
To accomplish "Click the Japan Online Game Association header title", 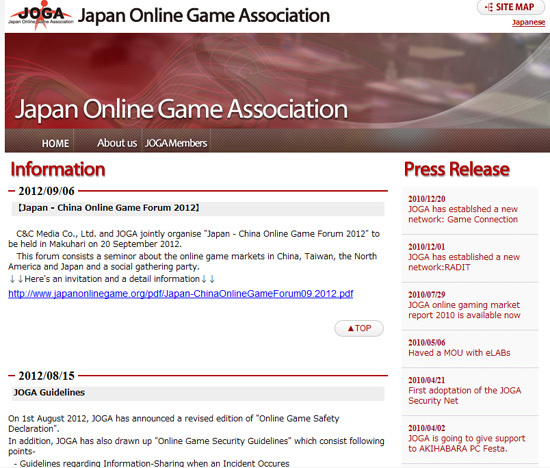I will [x=204, y=16].
